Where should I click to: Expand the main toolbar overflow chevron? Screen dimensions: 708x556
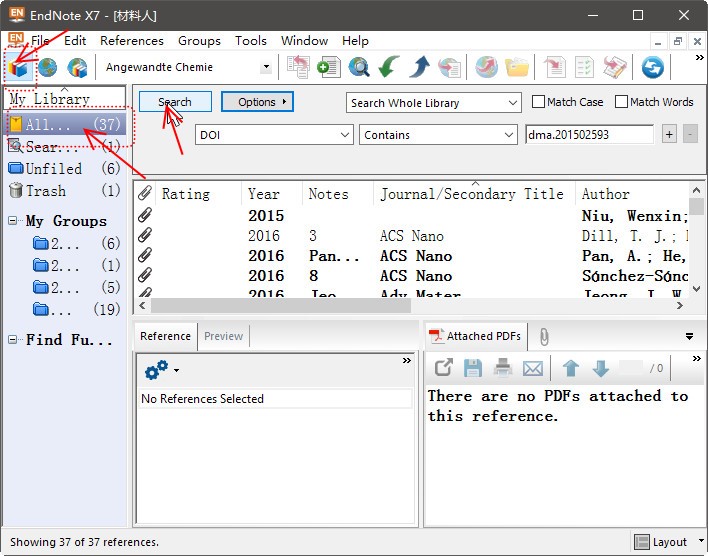coord(699,58)
